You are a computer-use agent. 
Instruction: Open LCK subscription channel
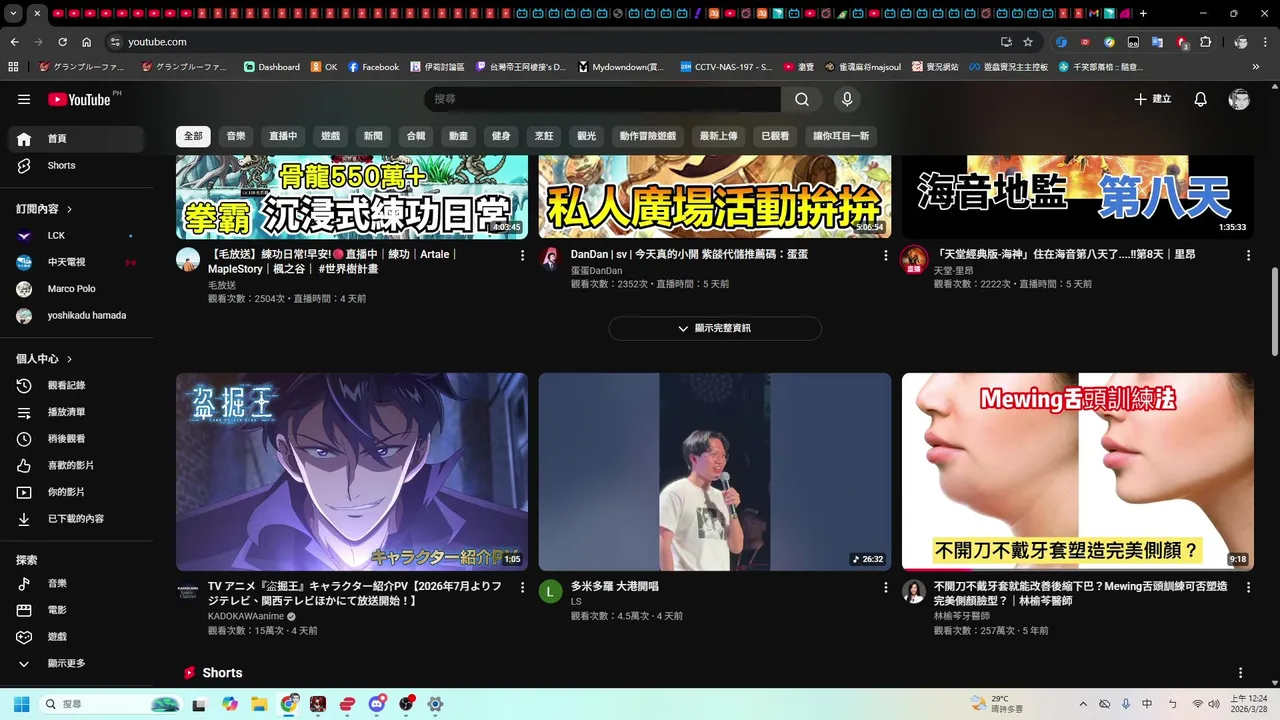coord(77,235)
